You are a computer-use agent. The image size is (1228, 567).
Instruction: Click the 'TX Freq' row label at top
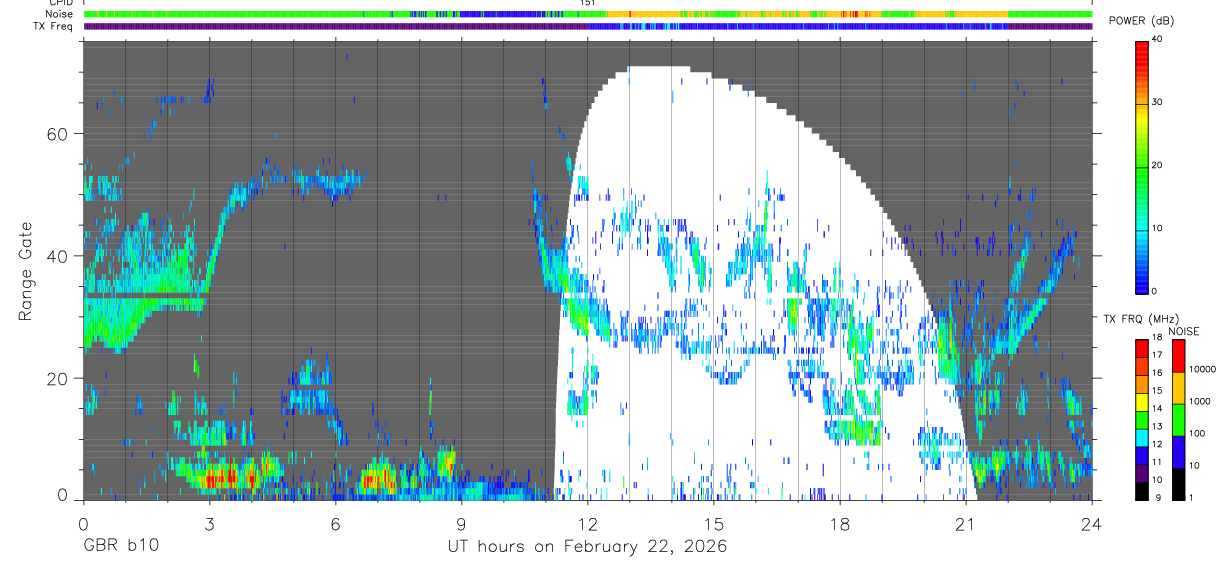pyautogui.click(x=54, y=26)
